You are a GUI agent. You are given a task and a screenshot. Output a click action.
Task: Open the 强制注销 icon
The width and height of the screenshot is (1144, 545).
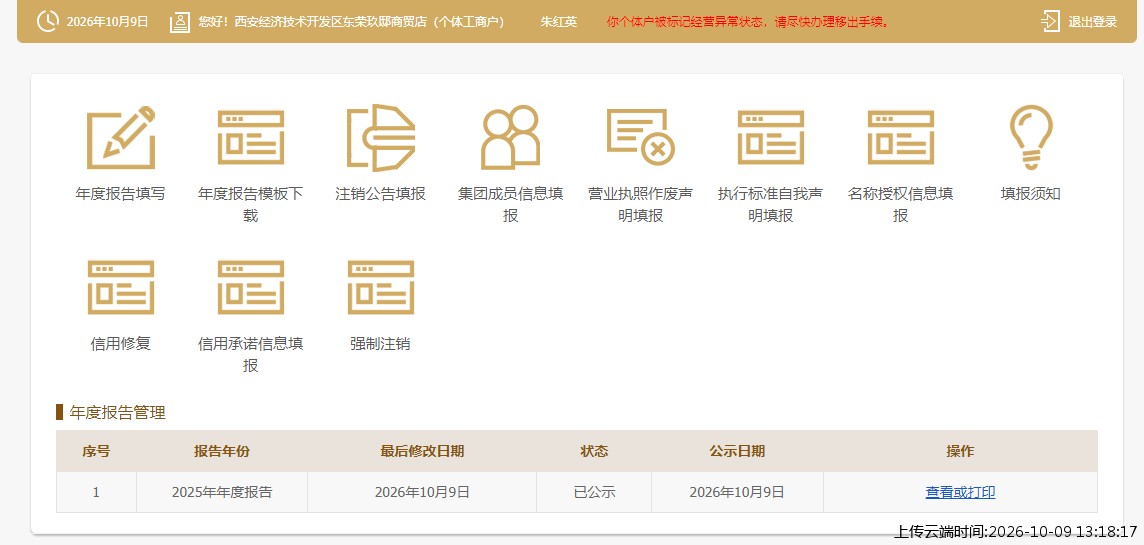click(380, 287)
